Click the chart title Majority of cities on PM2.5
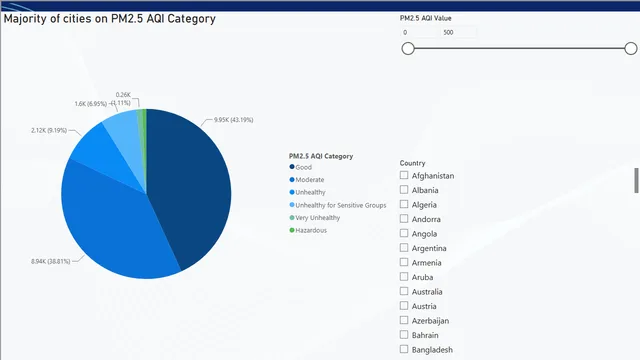Image resolution: width=640 pixels, height=360 pixels. [109, 19]
